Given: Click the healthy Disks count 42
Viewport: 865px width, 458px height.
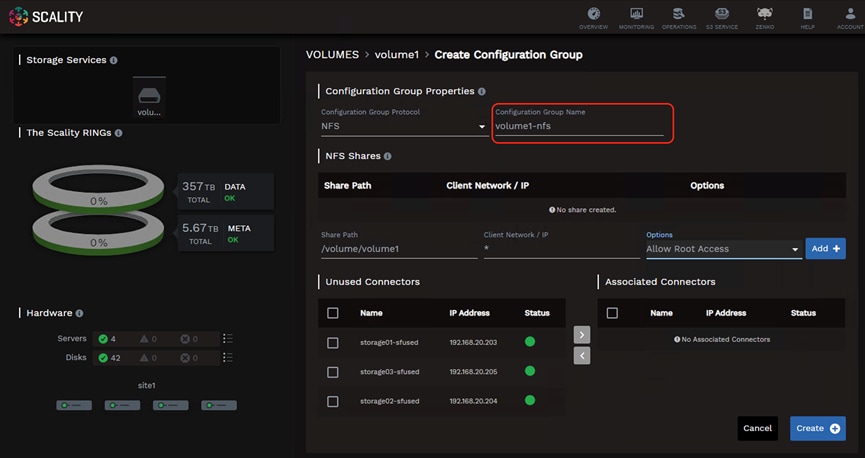Looking at the screenshot, I should tap(109, 358).
